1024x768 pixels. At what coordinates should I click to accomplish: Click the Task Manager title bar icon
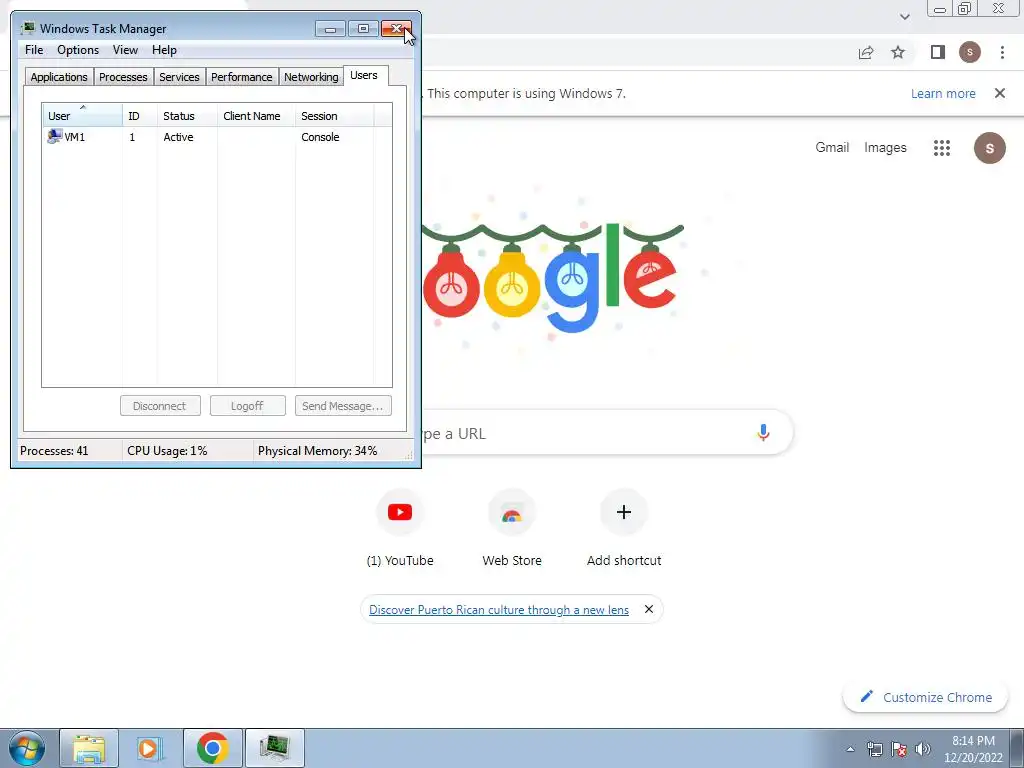pyautogui.click(x=28, y=28)
